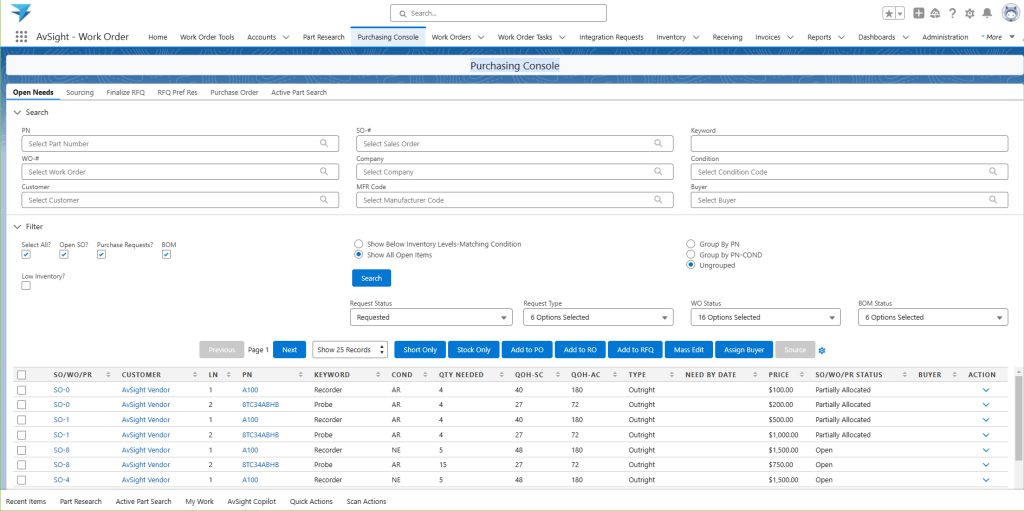Sort by the PN column arrows
This screenshot has width=1024, height=511.
coord(300,375)
